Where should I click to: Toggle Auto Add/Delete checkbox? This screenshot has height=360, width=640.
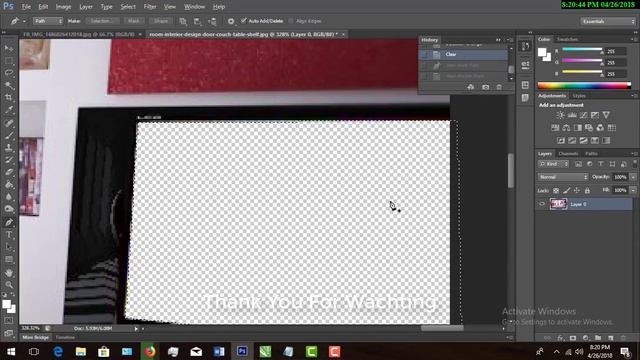click(x=244, y=21)
